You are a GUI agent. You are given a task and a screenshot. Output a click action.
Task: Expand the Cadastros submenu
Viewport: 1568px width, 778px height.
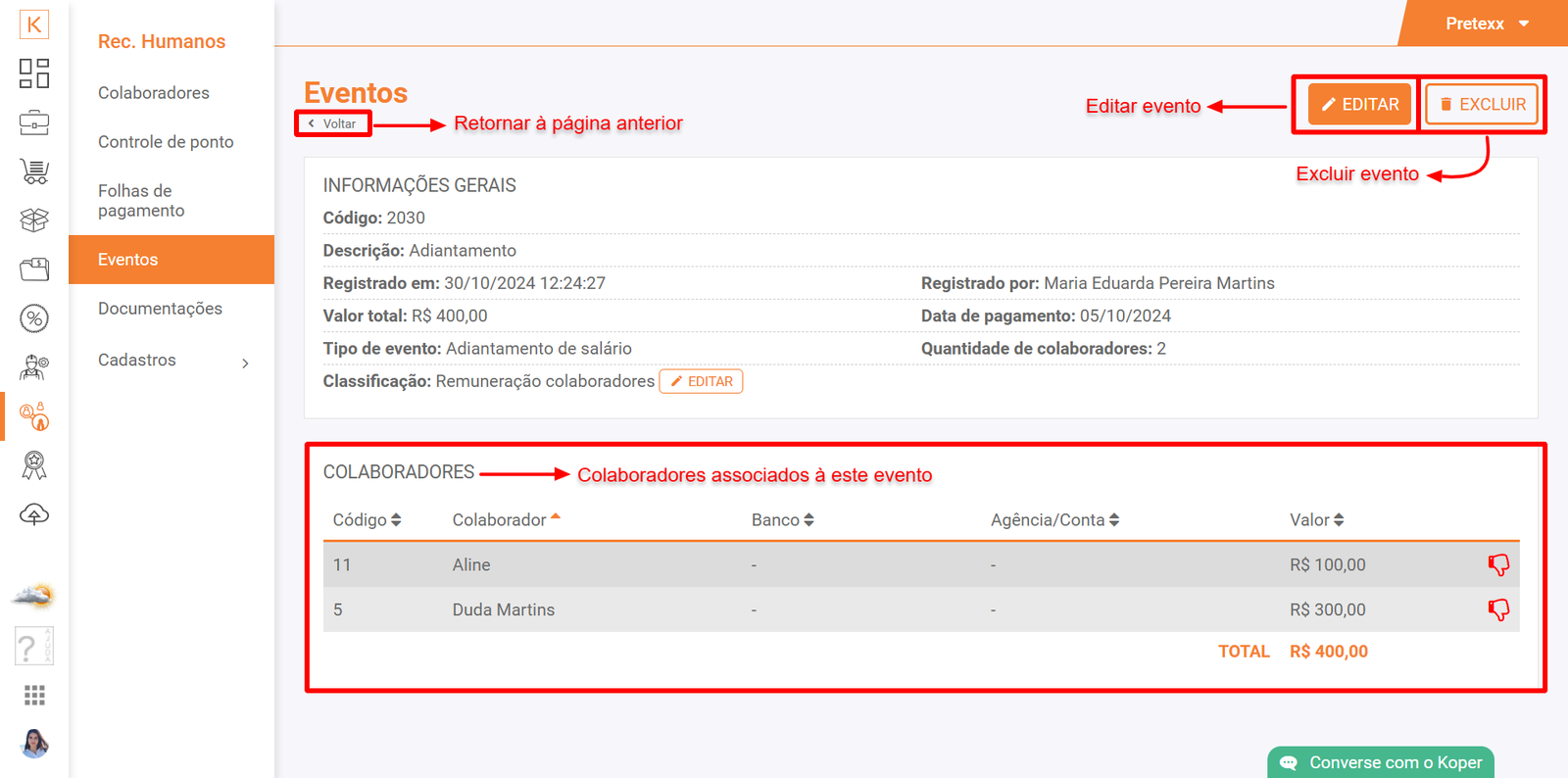tap(171, 361)
